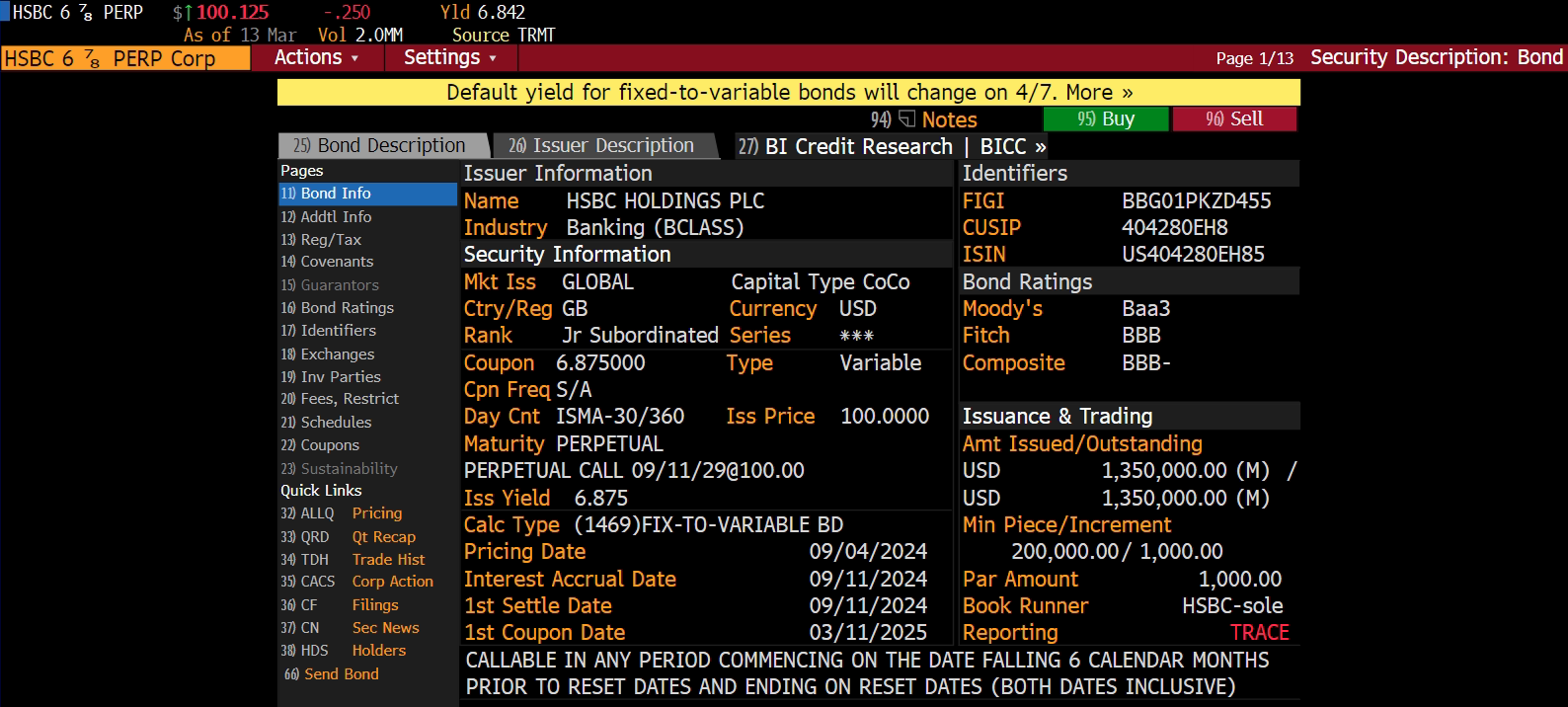Click the Name label in Issuer Information
Viewport: 1568px width, 707px height.
point(491,200)
